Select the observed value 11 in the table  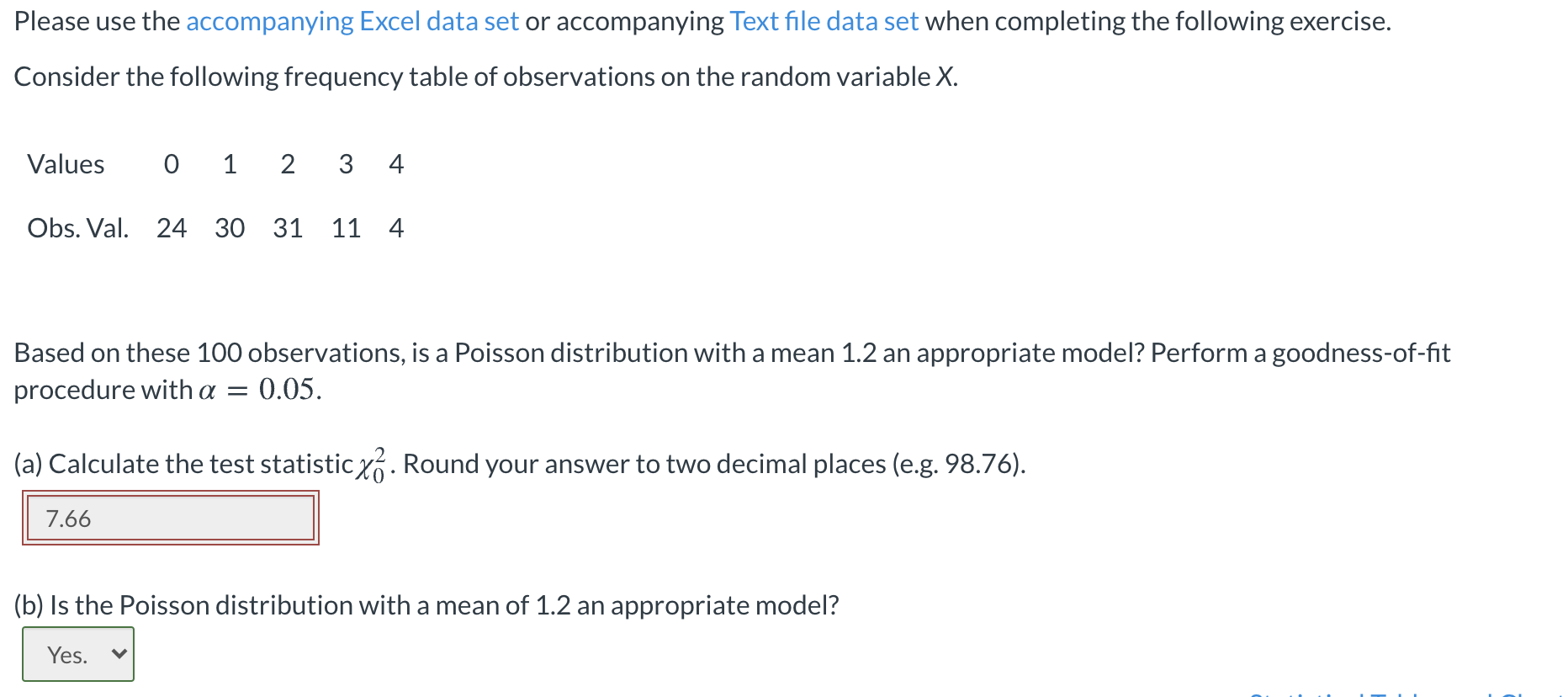(x=346, y=228)
